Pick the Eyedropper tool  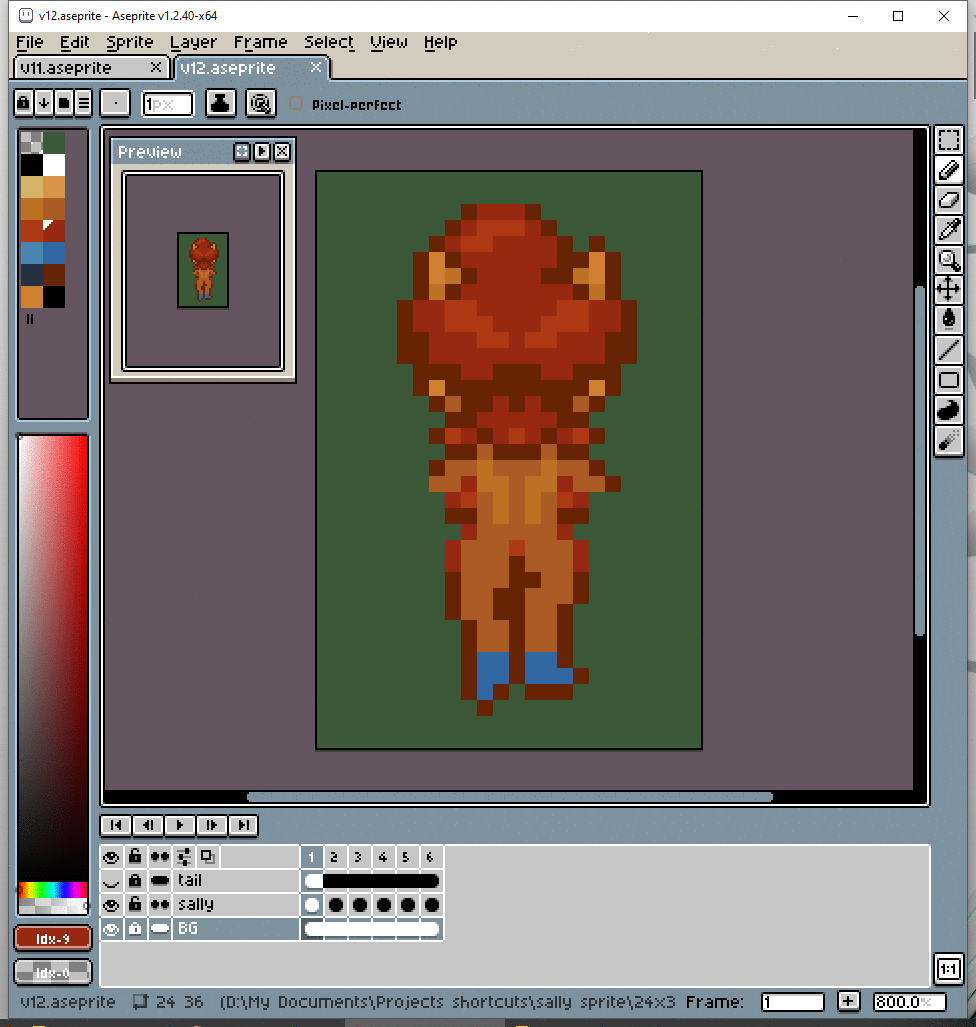point(948,230)
